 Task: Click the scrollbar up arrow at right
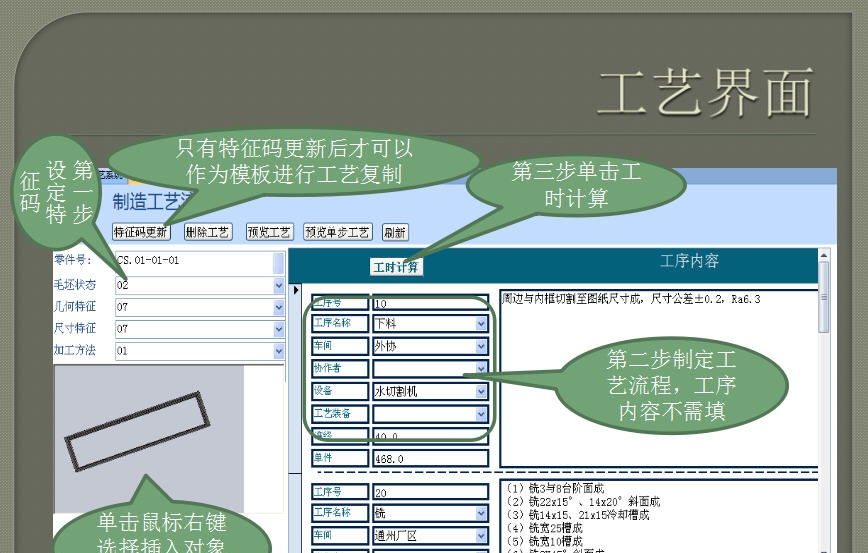coord(823,256)
